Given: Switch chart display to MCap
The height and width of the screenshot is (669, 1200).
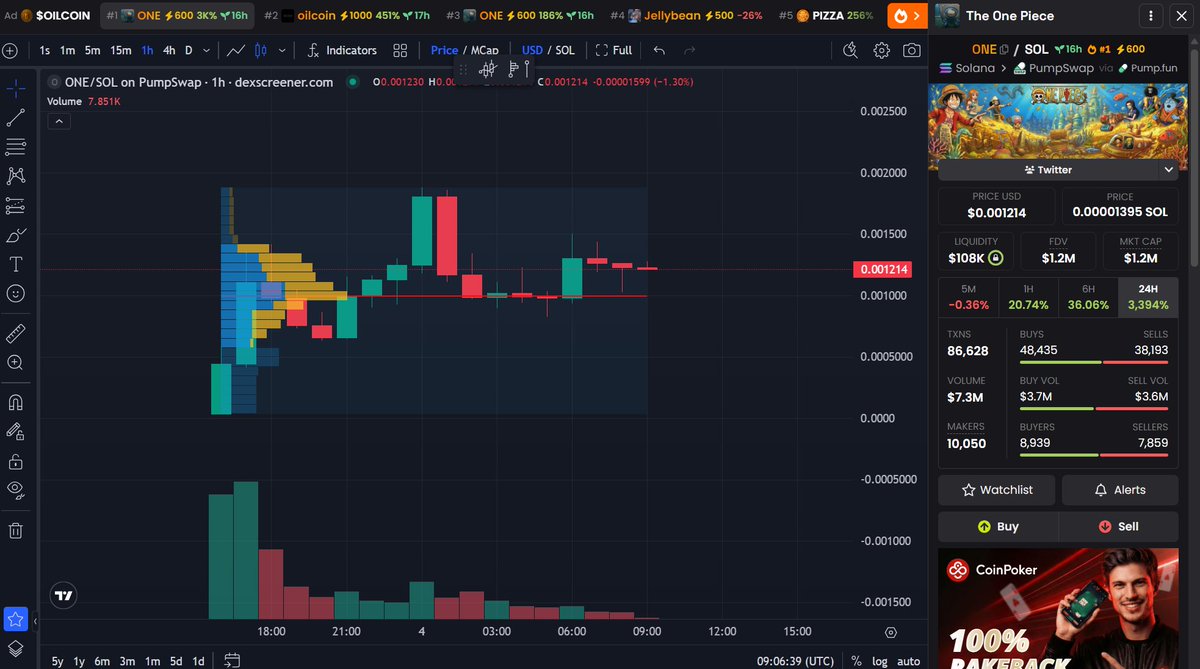Looking at the screenshot, I should point(485,50).
